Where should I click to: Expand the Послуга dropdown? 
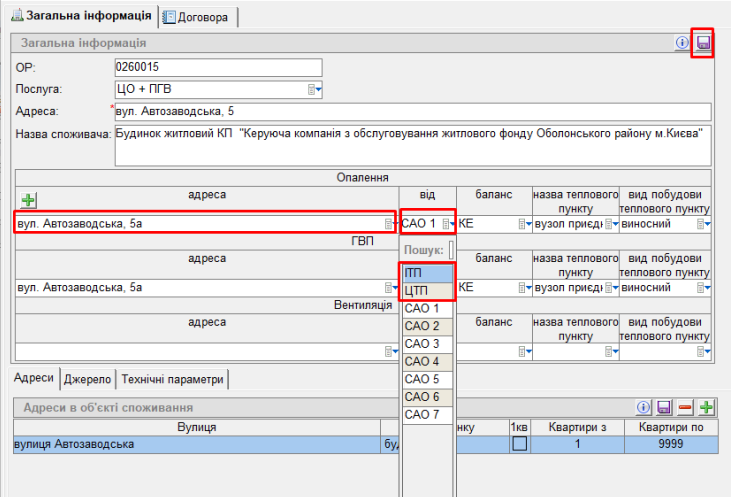(x=315, y=89)
